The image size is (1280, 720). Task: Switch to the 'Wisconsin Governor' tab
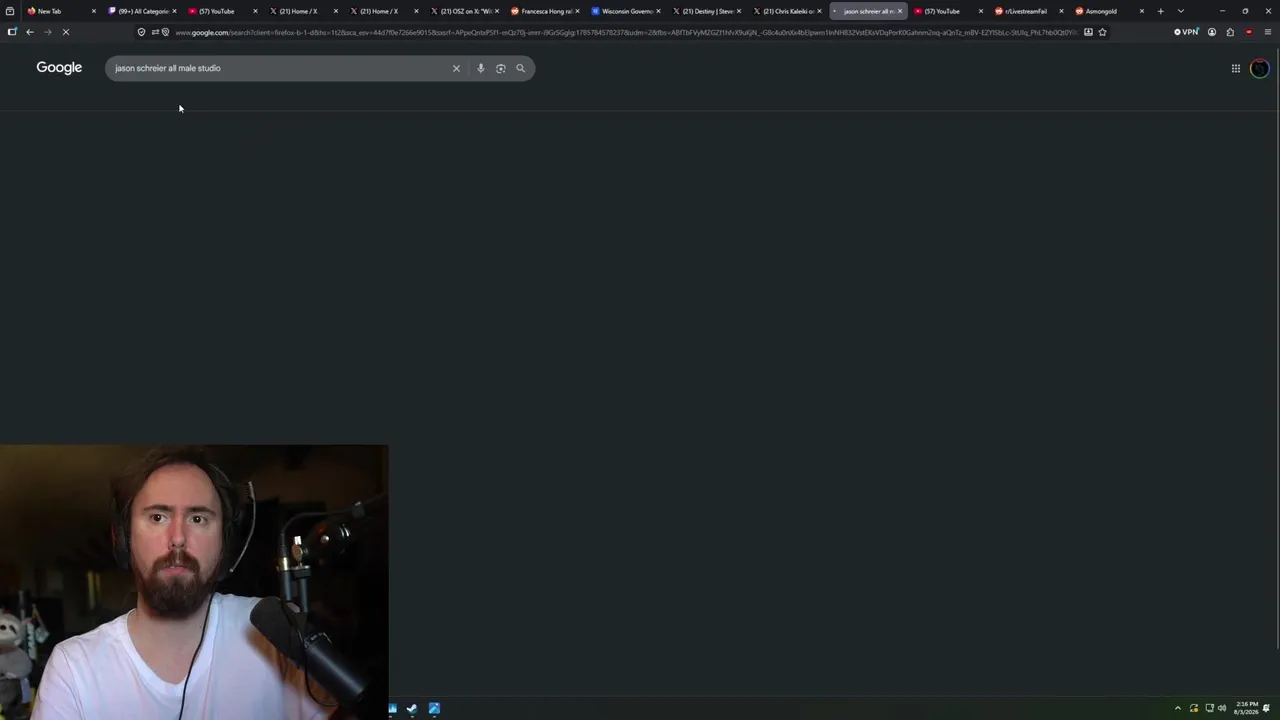point(627,11)
